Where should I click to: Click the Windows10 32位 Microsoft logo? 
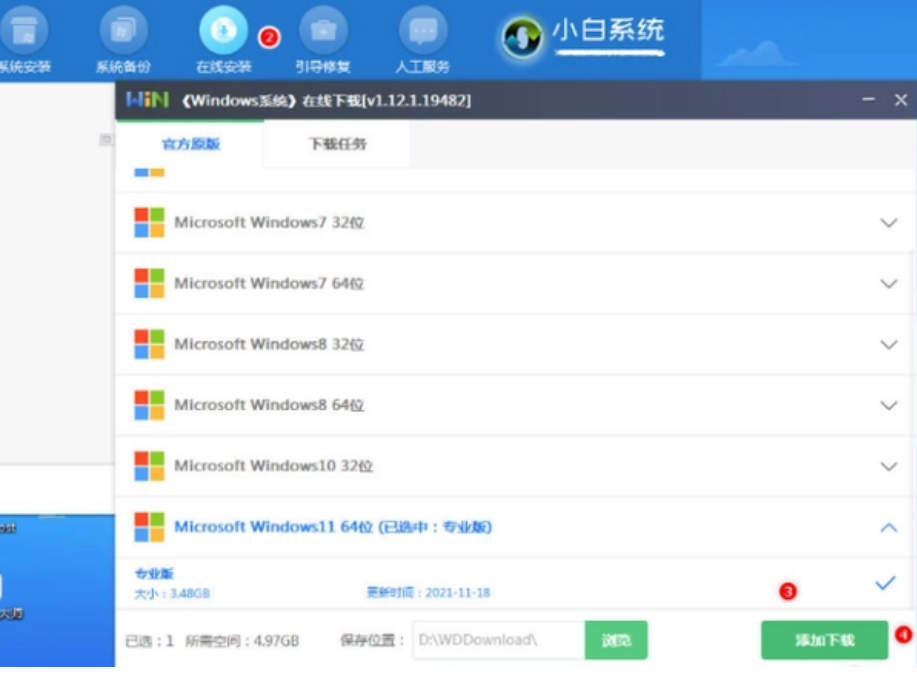[149, 466]
